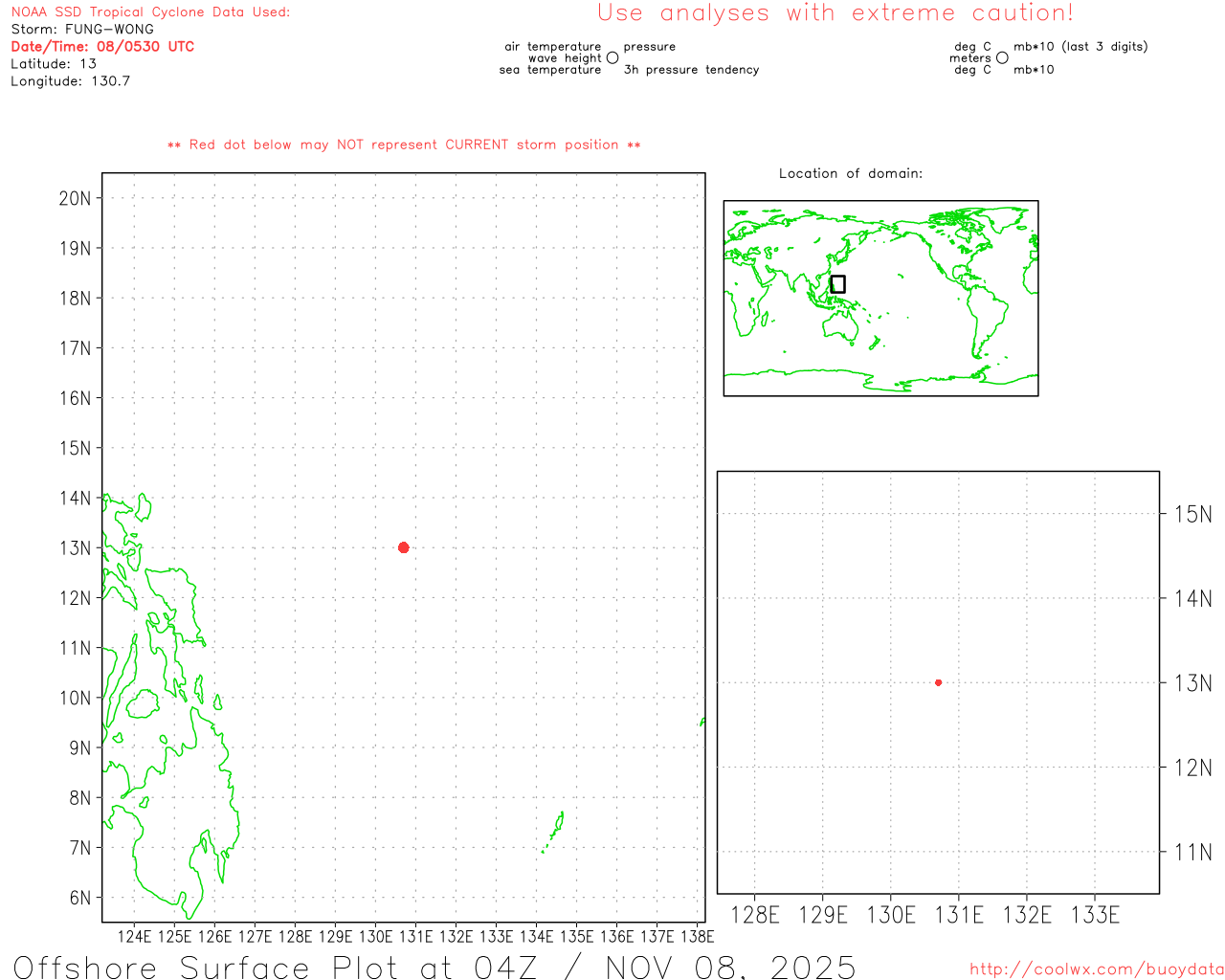Click the red dot in the zoomed inset map
Screen dimensions: 1225x980
point(938,682)
